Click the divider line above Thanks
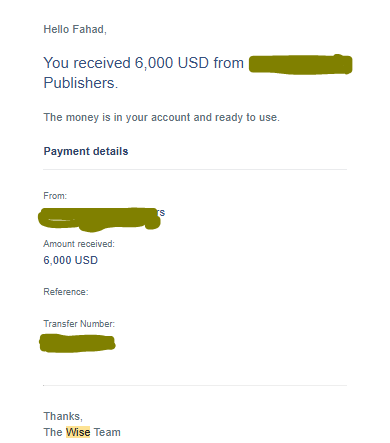Viewport: 390px width, 443px height. click(x=195, y=385)
